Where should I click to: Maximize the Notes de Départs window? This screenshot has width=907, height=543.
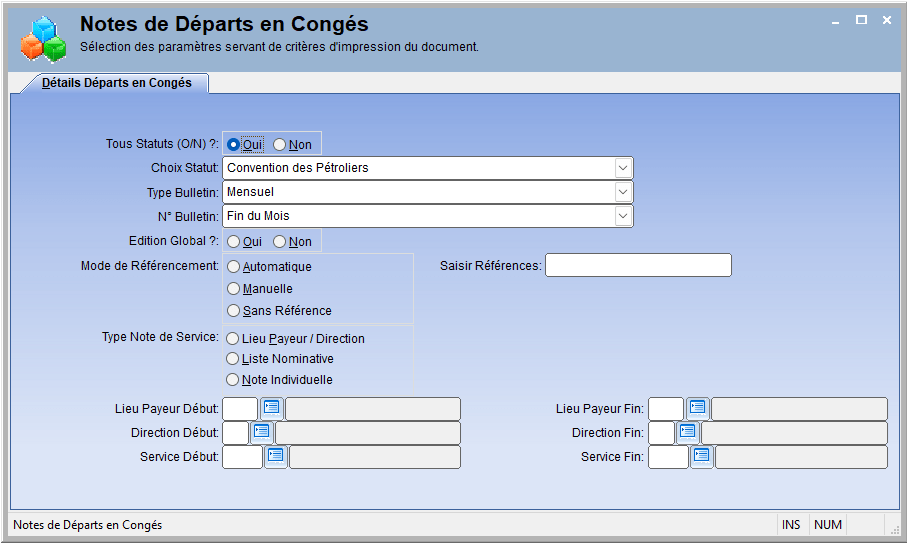[861, 20]
